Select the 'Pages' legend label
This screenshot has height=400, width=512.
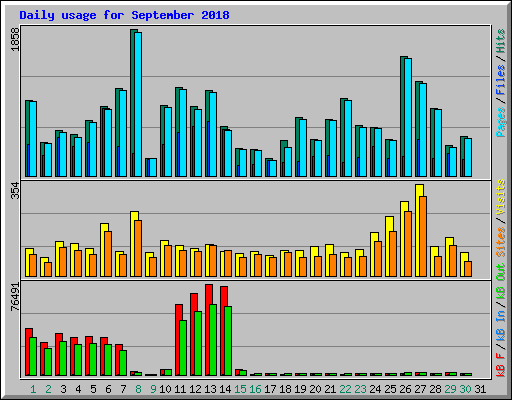tap(501, 122)
